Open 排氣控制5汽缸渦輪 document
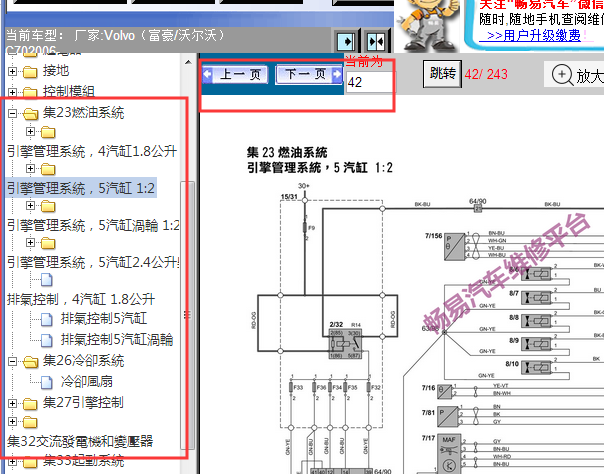 pyautogui.click(x=117, y=340)
